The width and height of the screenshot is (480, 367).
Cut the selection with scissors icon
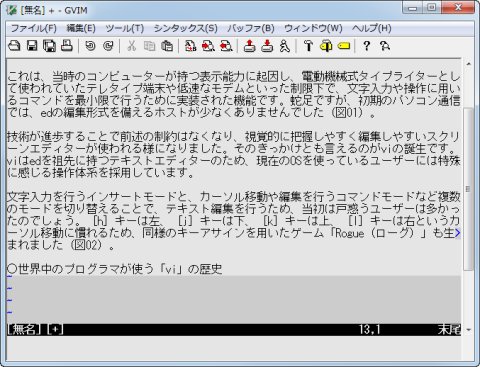(131, 46)
